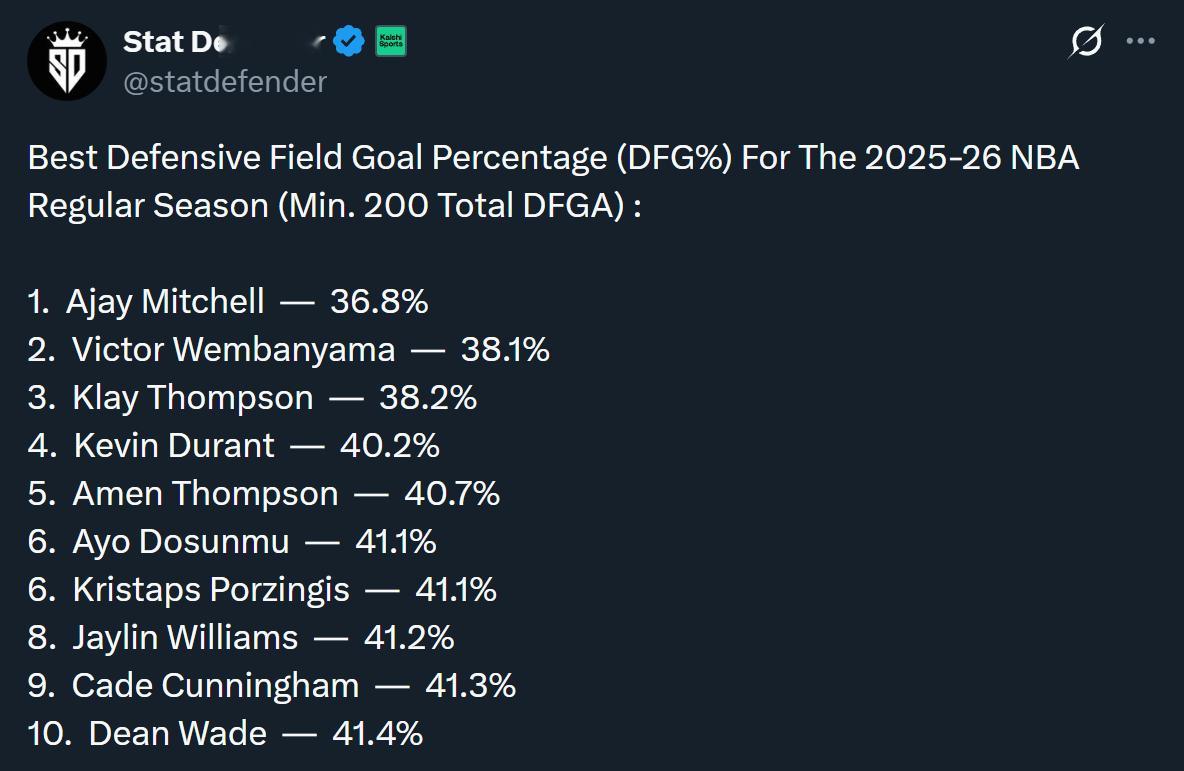Click the 'Min. 200 Total DFGA' text

(x=446, y=205)
